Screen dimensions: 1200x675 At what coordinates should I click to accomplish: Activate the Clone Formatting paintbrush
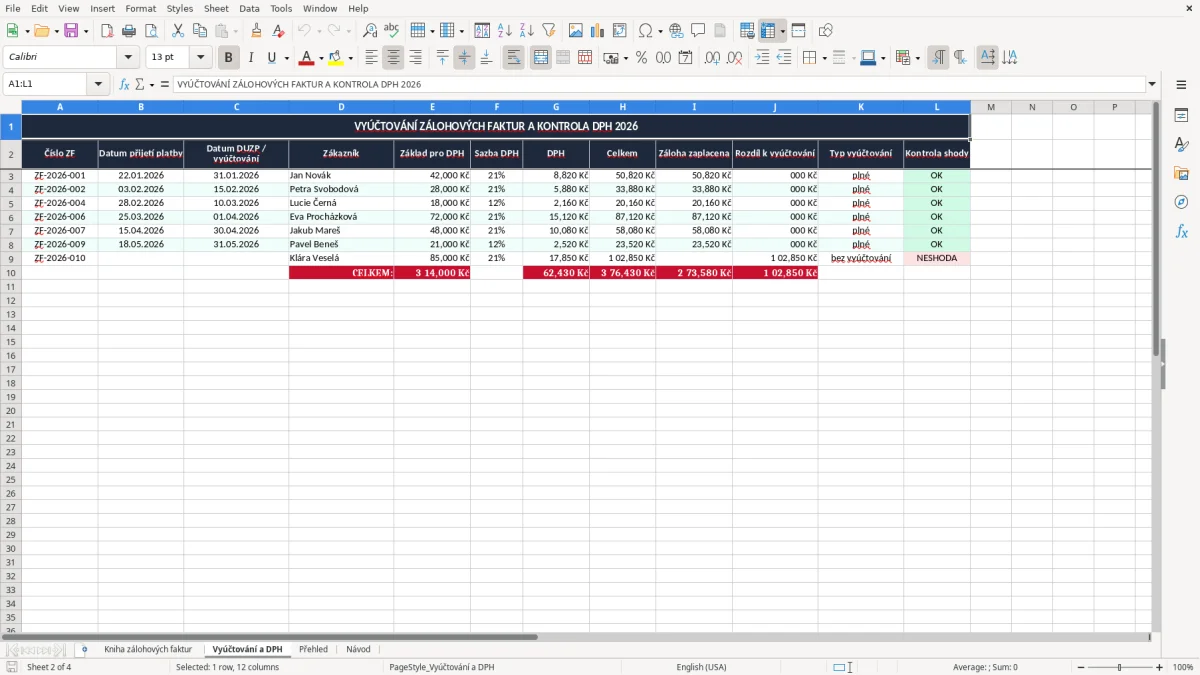pos(257,31)
